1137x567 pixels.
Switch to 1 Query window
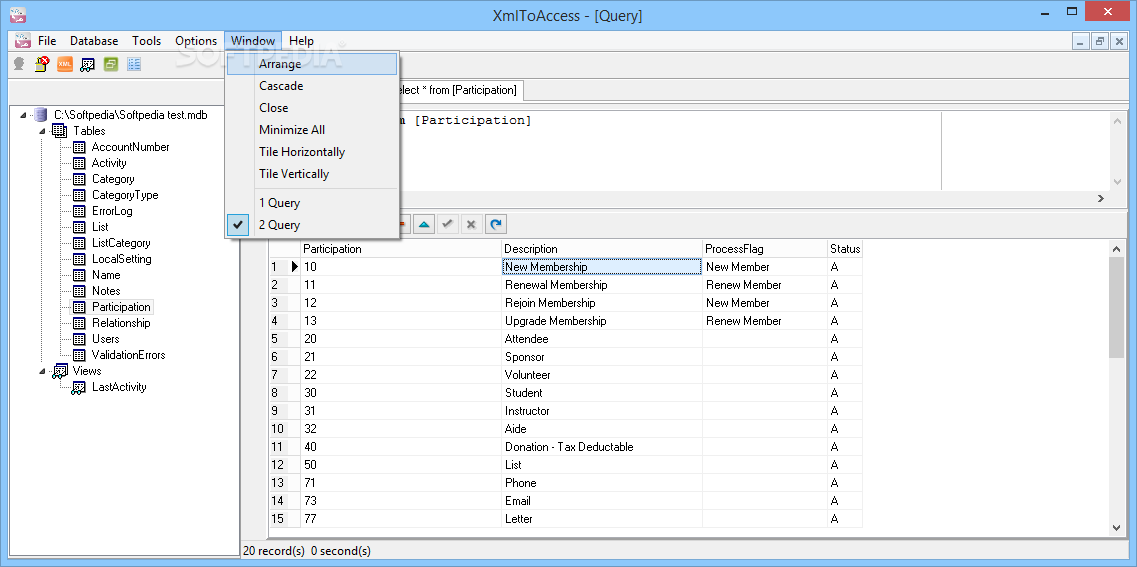coord(312,203)
